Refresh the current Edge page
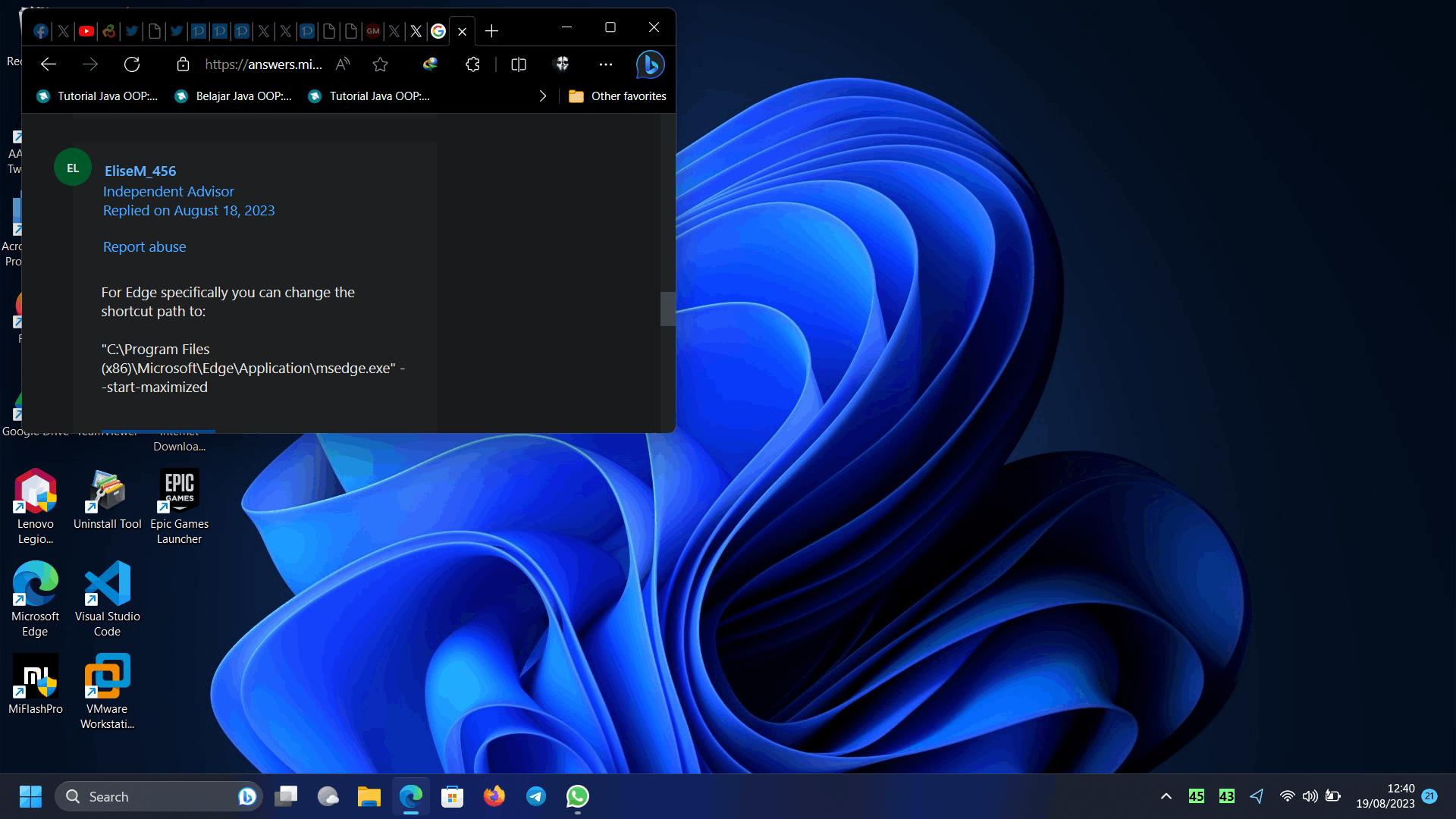This screenshot has width=1456, height=819. pos(132,64)
